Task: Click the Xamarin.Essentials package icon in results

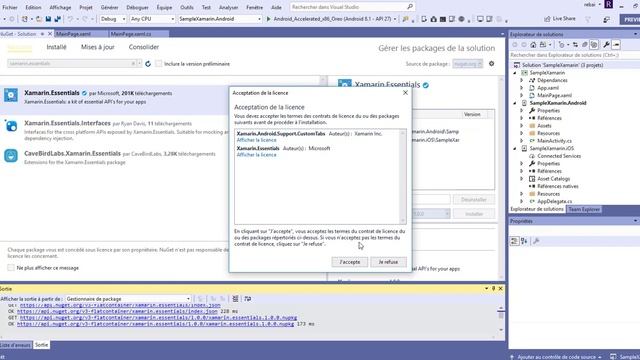Action: pos(11,95)
